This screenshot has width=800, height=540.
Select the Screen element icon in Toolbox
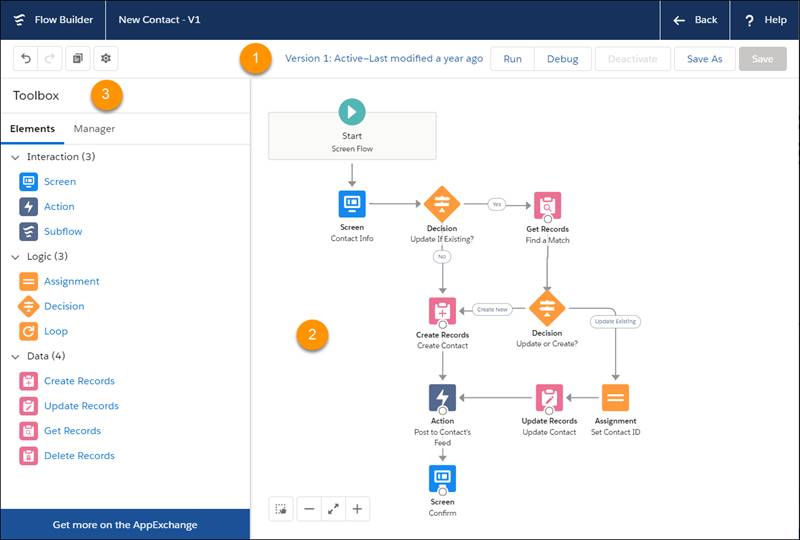pos(29,182)
